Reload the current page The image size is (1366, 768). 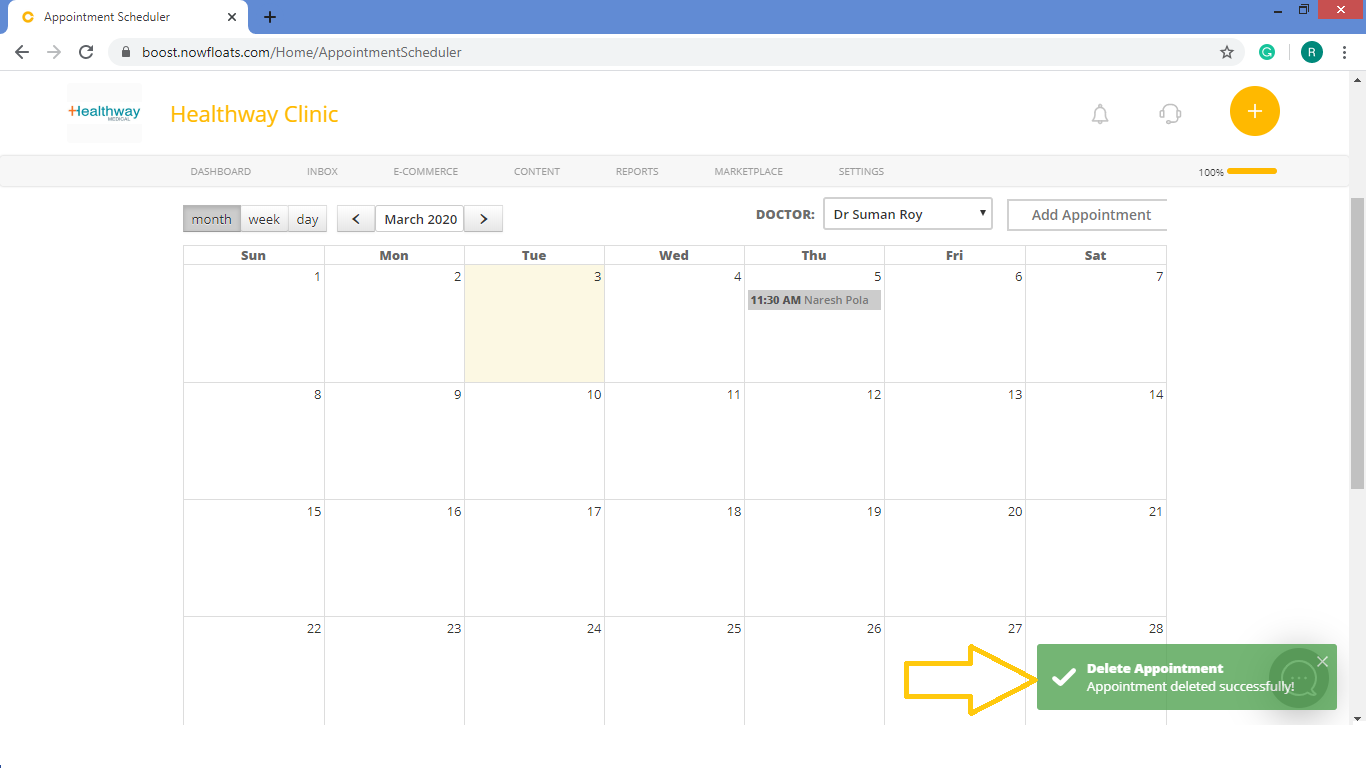pos(86,52)
